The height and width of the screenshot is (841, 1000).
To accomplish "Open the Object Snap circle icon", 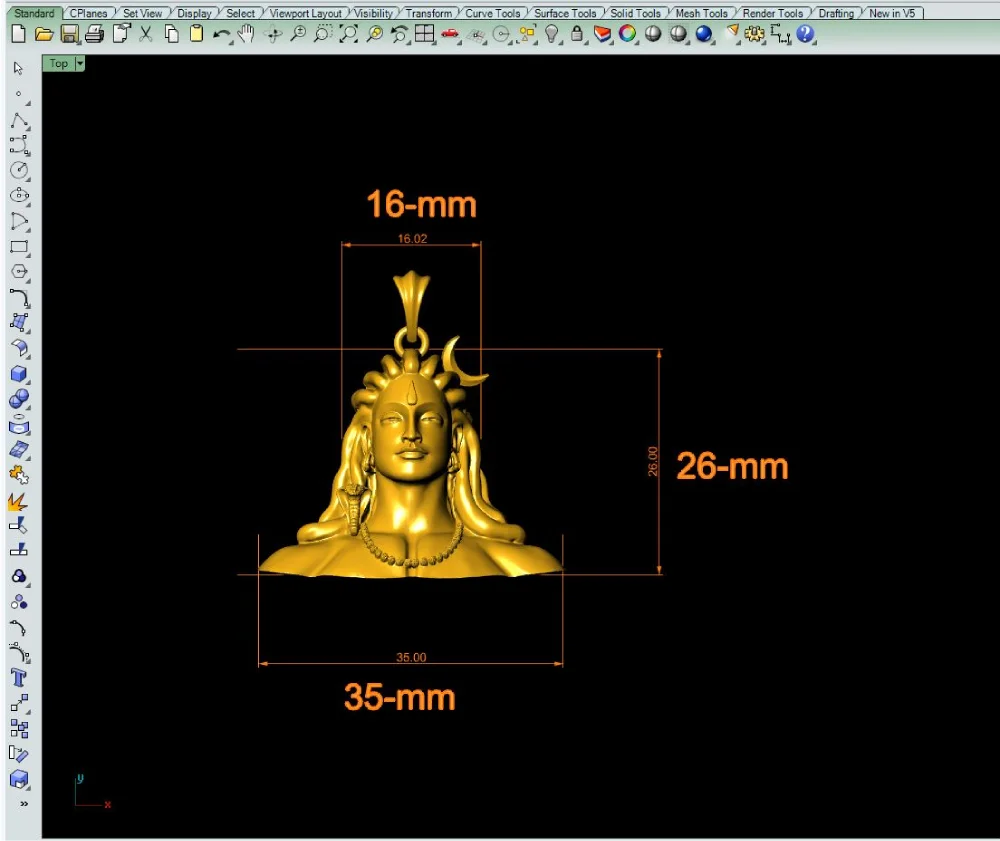I will [x=502, y=34].
